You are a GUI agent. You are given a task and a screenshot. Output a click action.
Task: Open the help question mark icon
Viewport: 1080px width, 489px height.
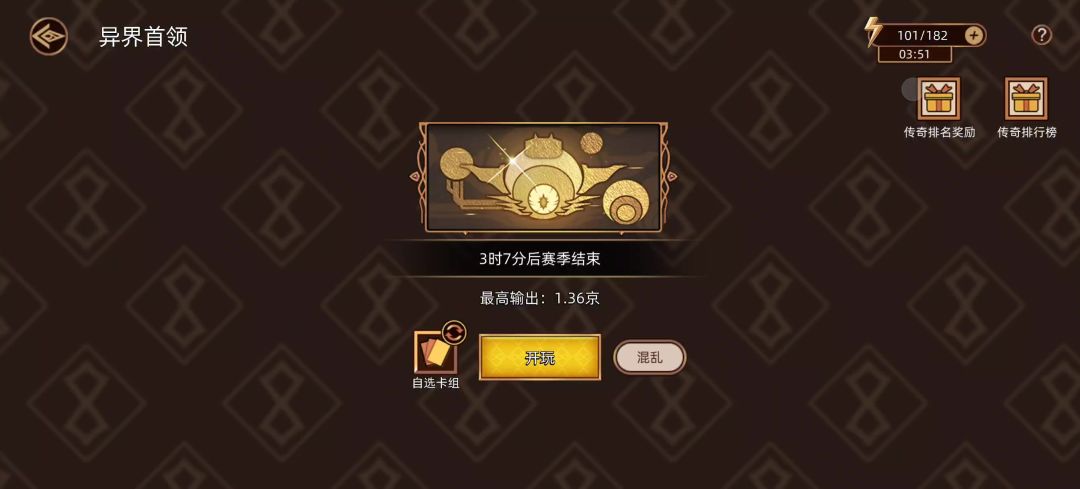pos(1041,35)
